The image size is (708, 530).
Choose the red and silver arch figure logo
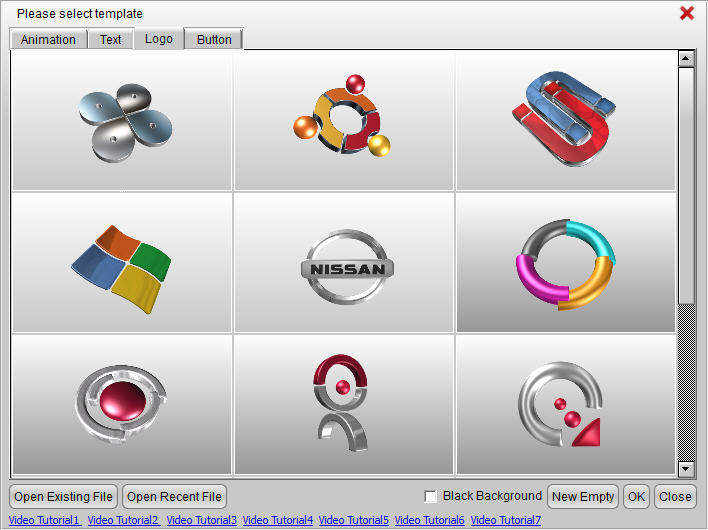(344, 404)
